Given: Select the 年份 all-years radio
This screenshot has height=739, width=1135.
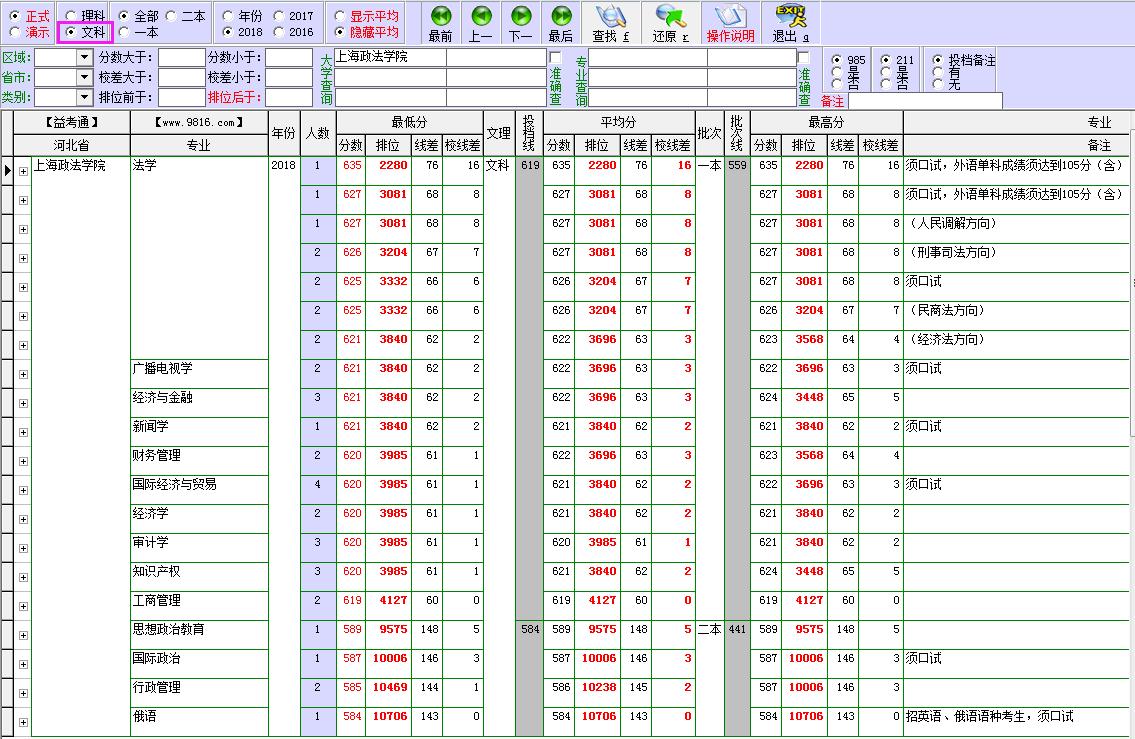Looking at the screenshot, I should coord(228,15).
